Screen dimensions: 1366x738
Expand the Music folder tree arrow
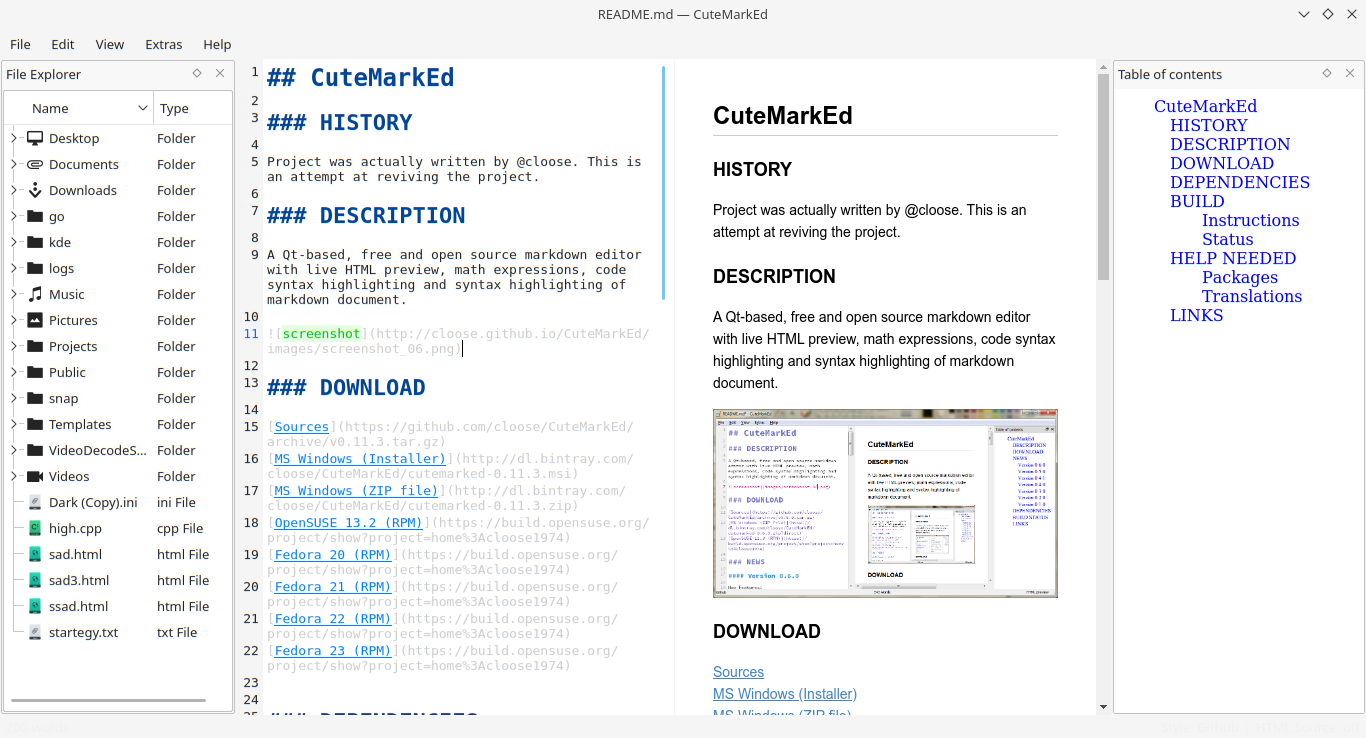pyautogui.click(x=14, y=294)
